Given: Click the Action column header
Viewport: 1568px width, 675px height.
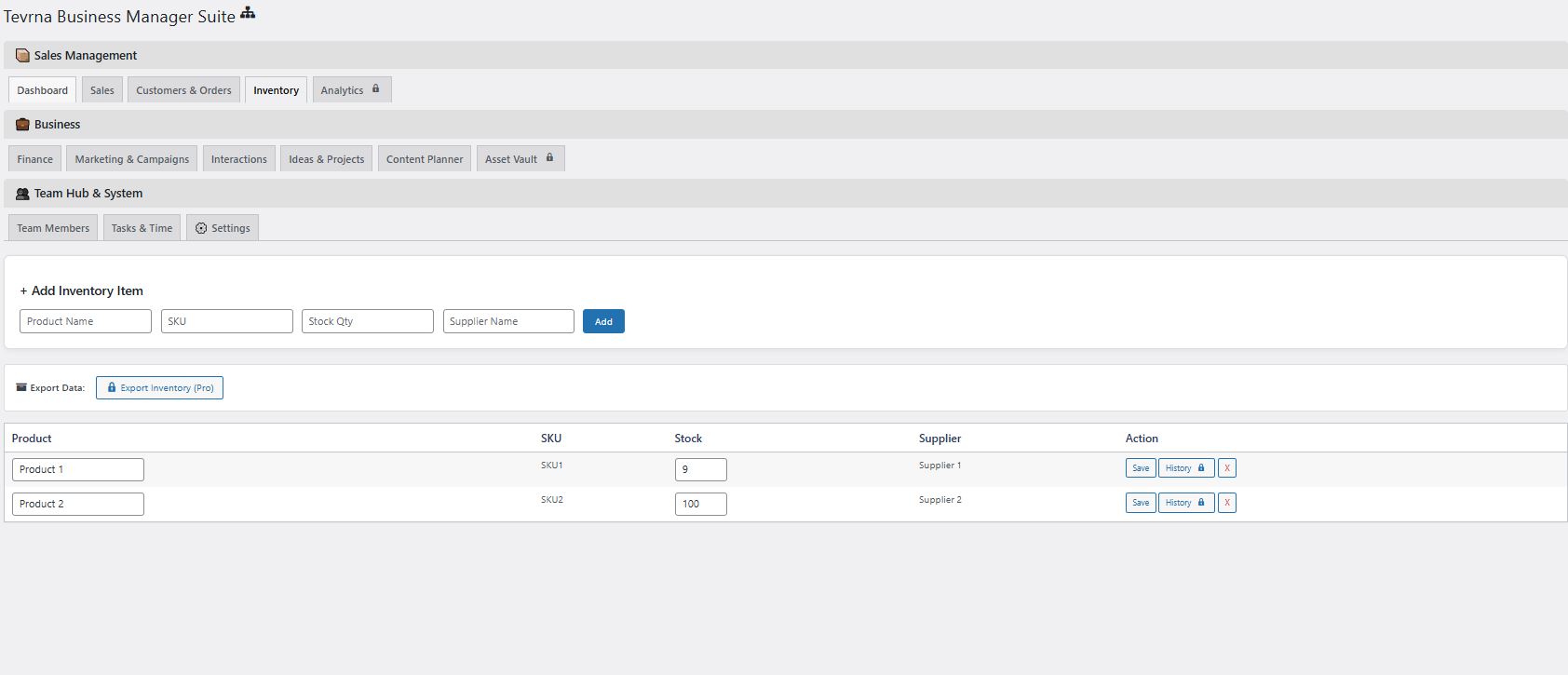Looking at the screenshot, I should [x=1142, y=439].
